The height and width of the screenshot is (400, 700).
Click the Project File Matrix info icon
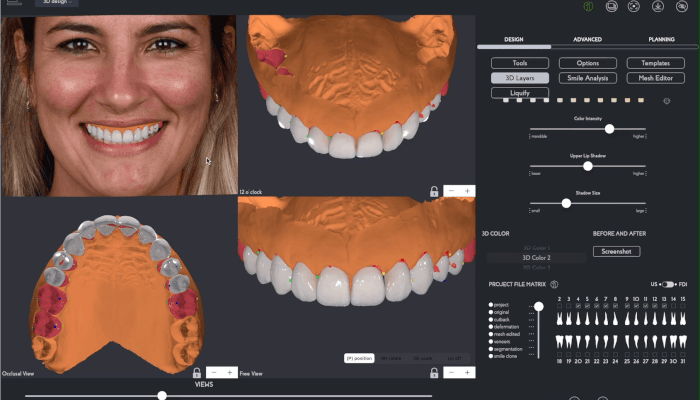pyautogui.click(x=554, y=284)
